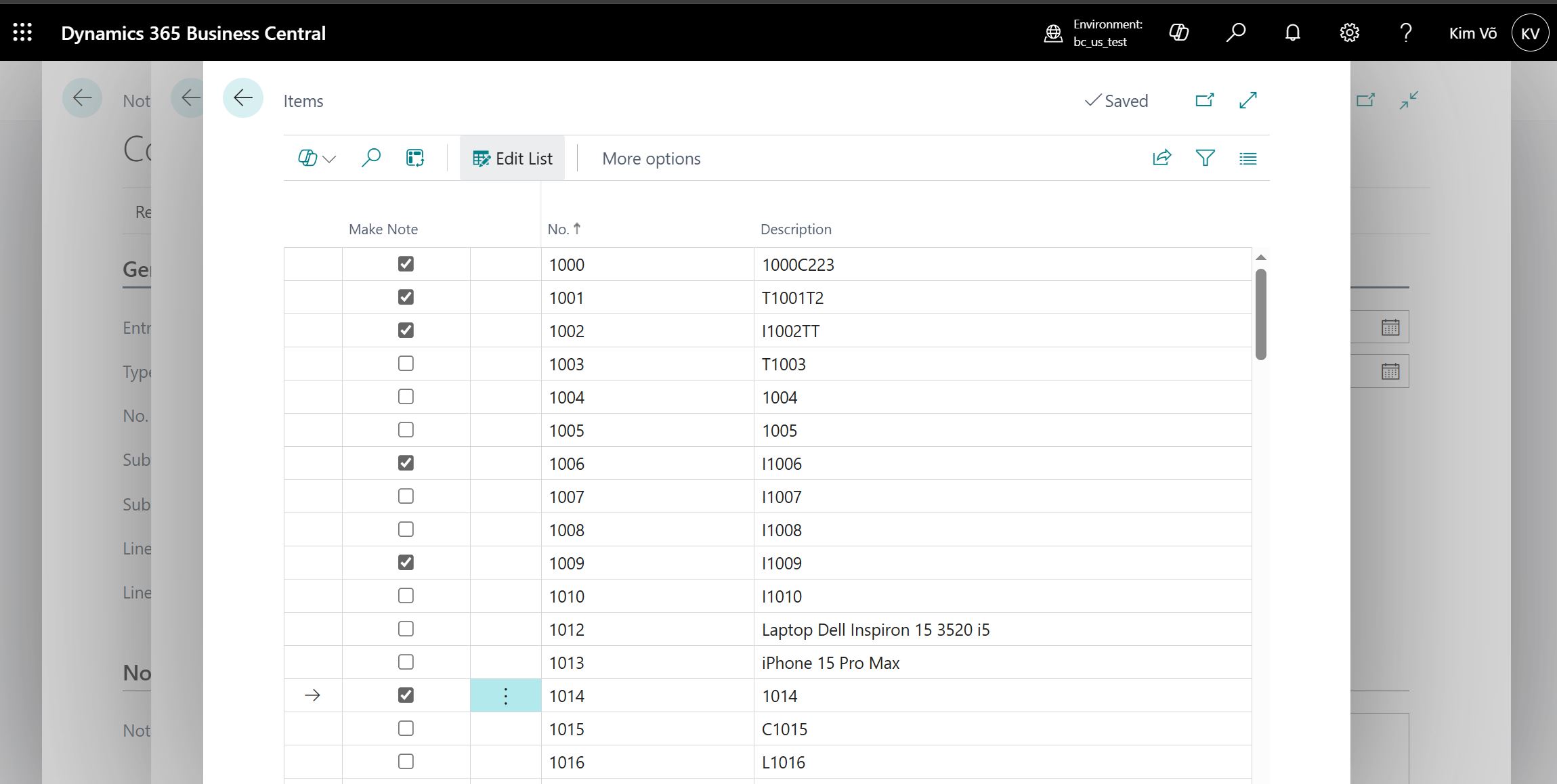This screenshot has width=1557, height=784.
Task: Search the Items list with magnifier icon
Action: point(371,158)
